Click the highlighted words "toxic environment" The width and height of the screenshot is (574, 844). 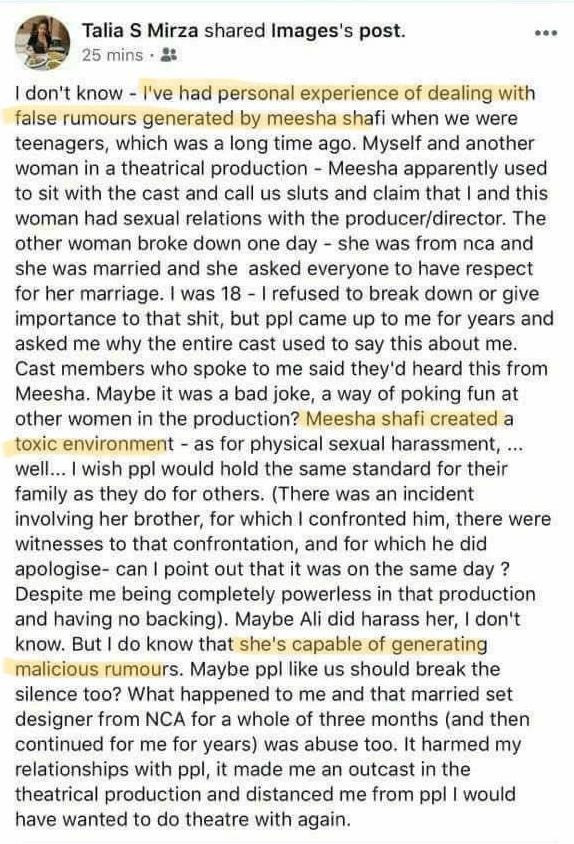[x=91, y=444]
